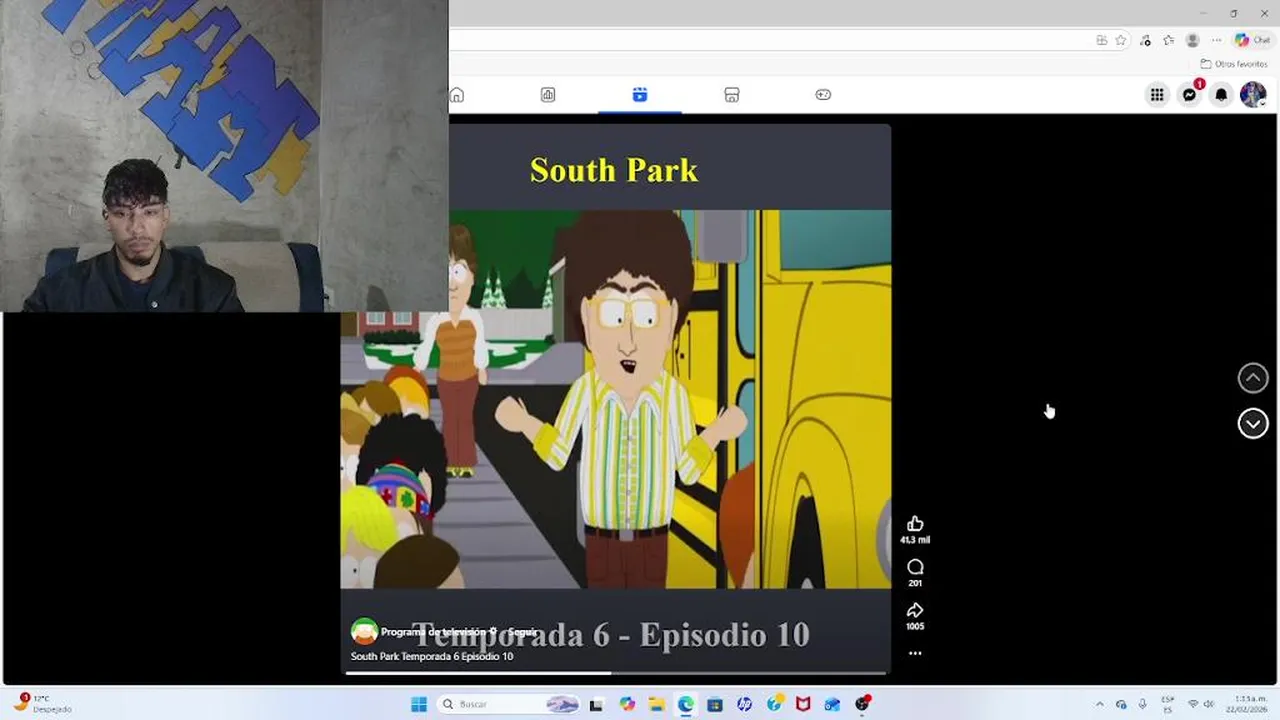Open the Outlook taskbar icon

pyautogui.click(x=832, y=704)
